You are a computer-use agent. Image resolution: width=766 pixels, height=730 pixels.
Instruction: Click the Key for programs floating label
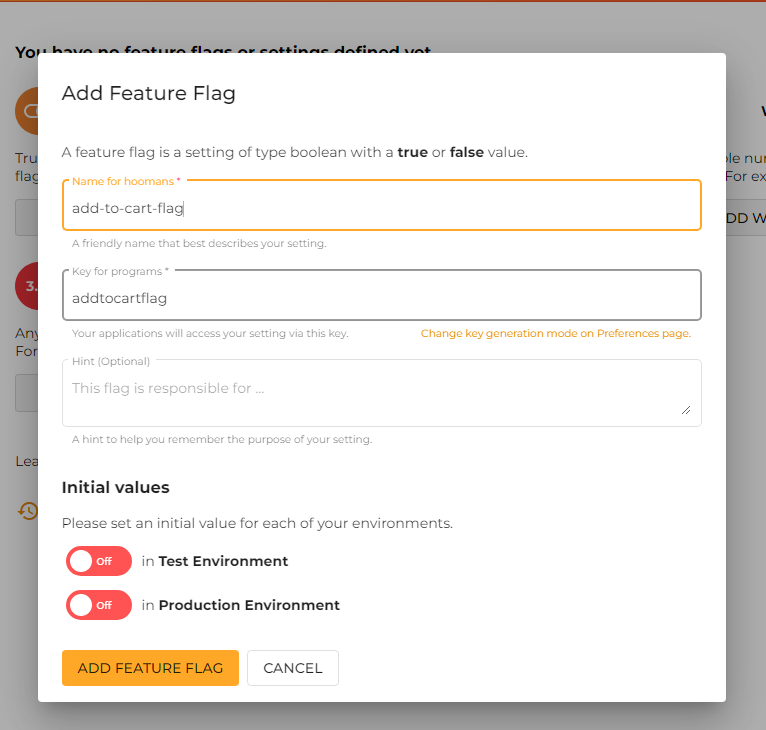(x=119, y=271)
